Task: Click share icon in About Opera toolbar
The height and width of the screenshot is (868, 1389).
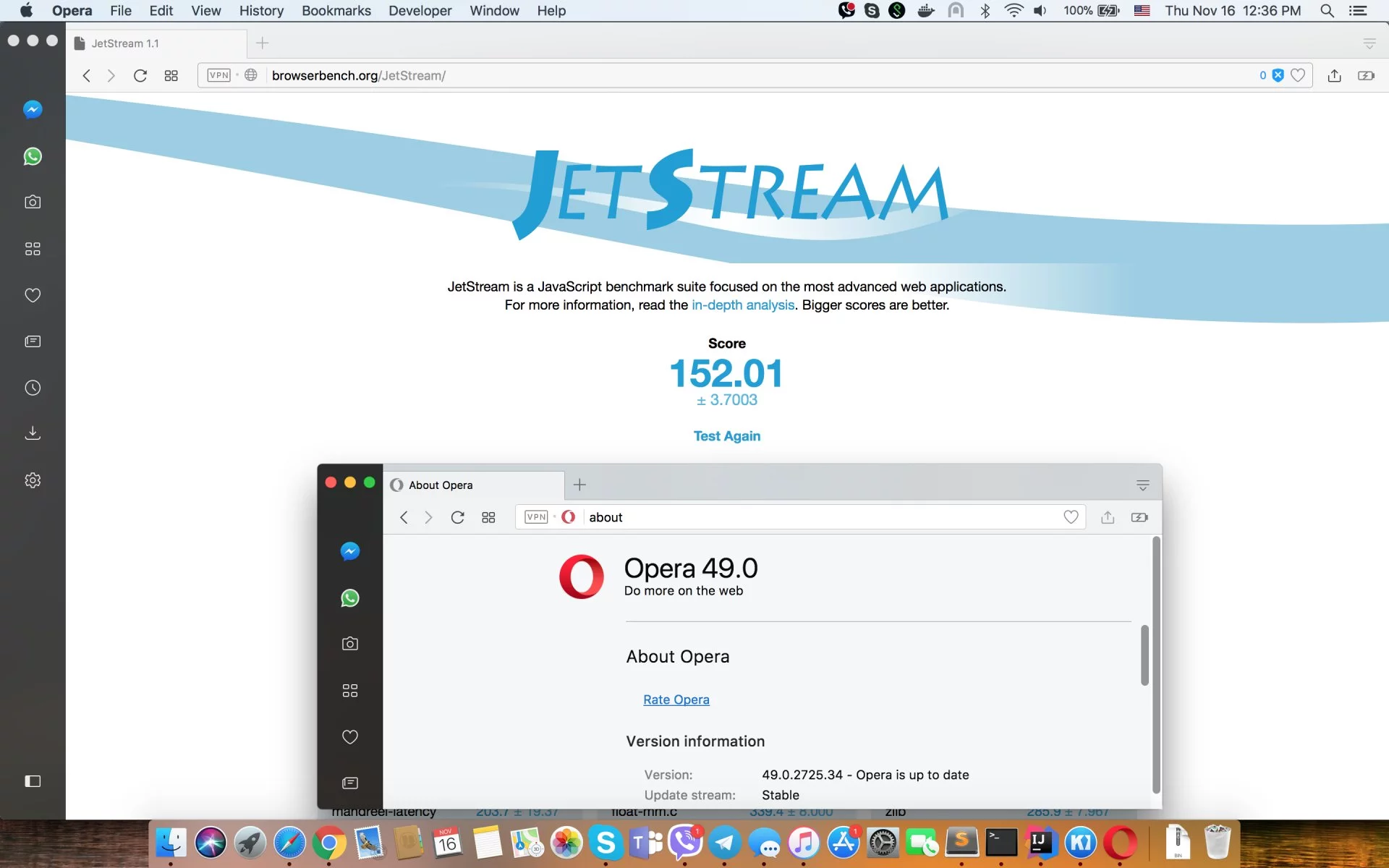Action: [x=1108, y=517]
